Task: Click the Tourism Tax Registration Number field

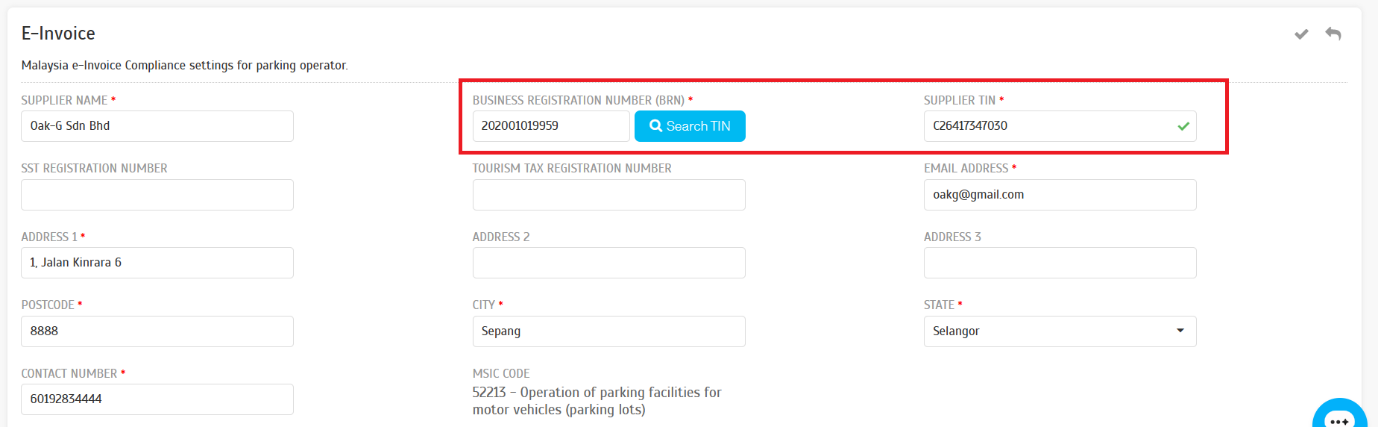Action: pyautogui.click(x=609, y=195)
